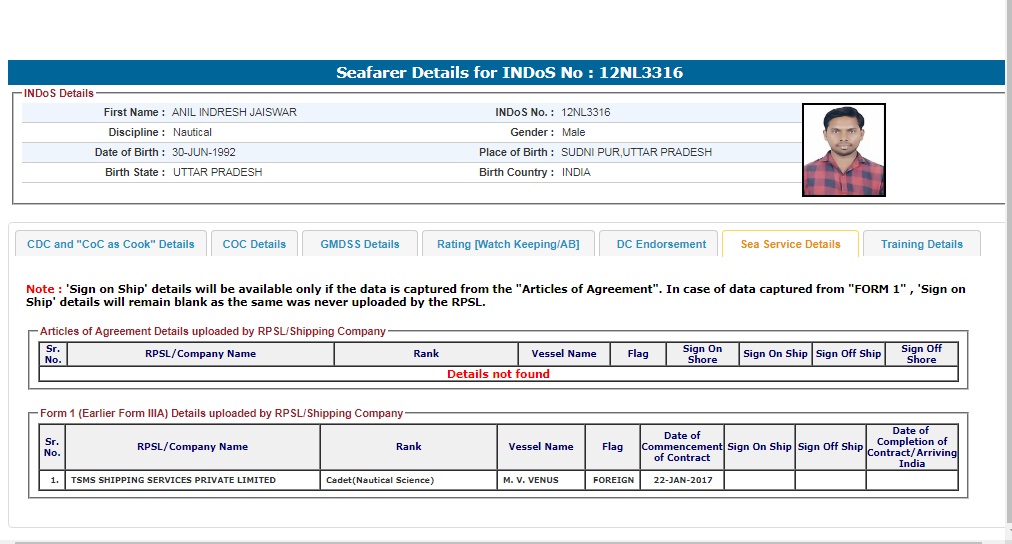Viewport: 1012px width, 544px height.
Task: Click the Vessel Name header in Articles table
Action: [x=564, y=354]
